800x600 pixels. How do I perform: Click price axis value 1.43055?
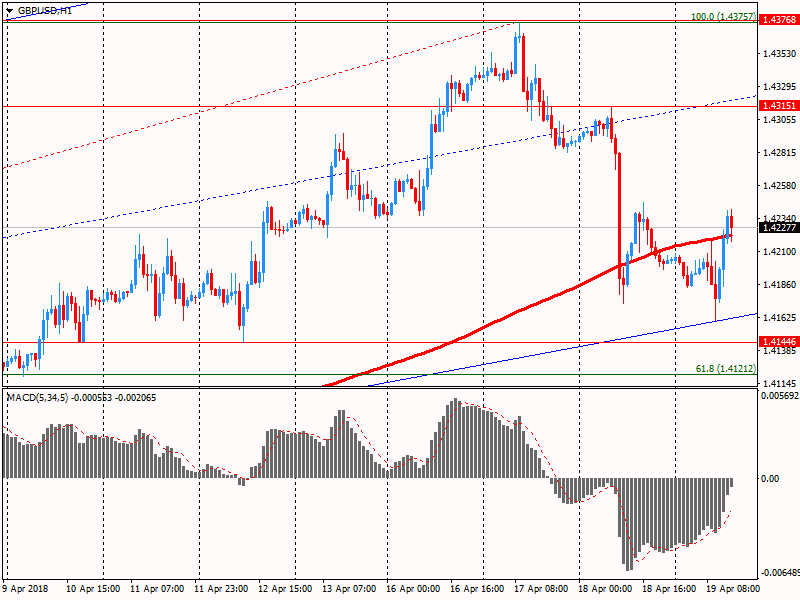[x=779, y=119]
